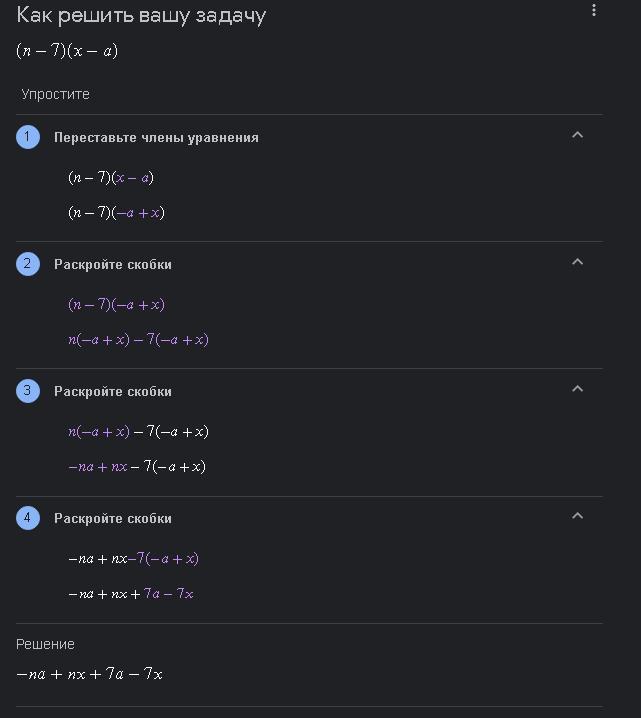641x718 pixels.
Task: Click the step 3 number badge
Action: pyautogui.click(x=28, y=391)
